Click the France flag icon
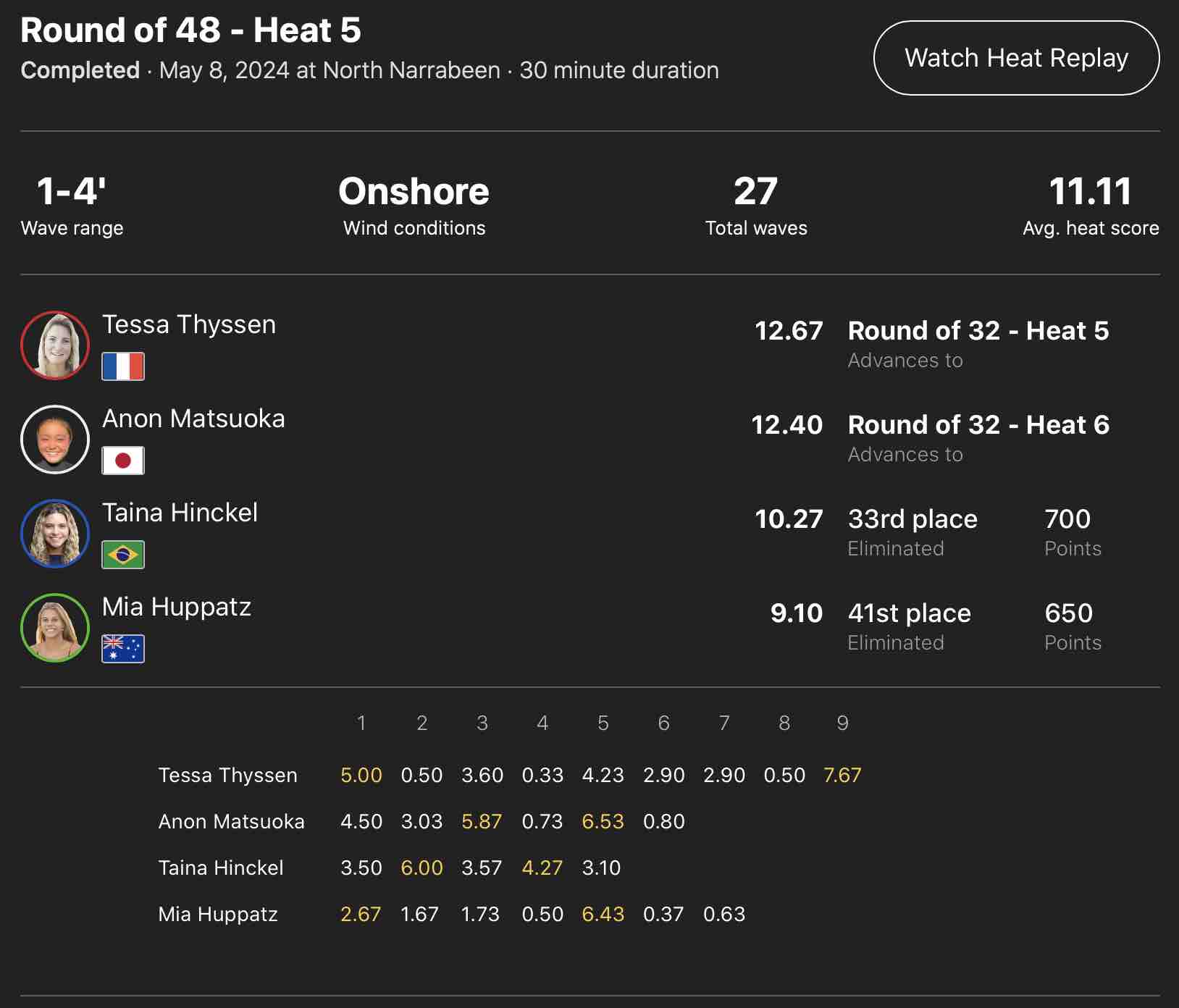The height and width of the screenshot is (1008, 1179). tap(123, 366)
